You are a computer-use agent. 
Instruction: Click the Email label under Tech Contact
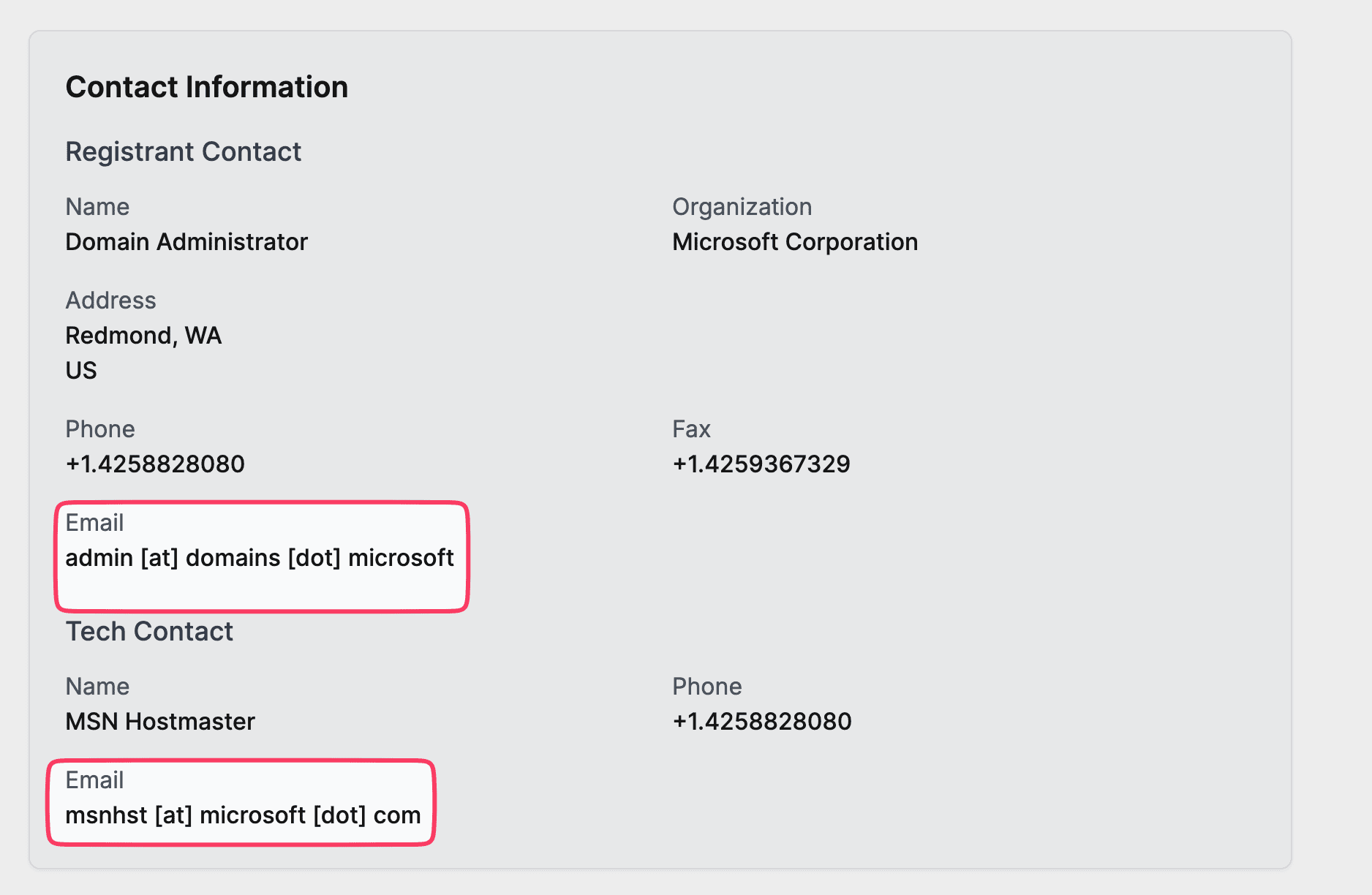[x=94, y=780]
